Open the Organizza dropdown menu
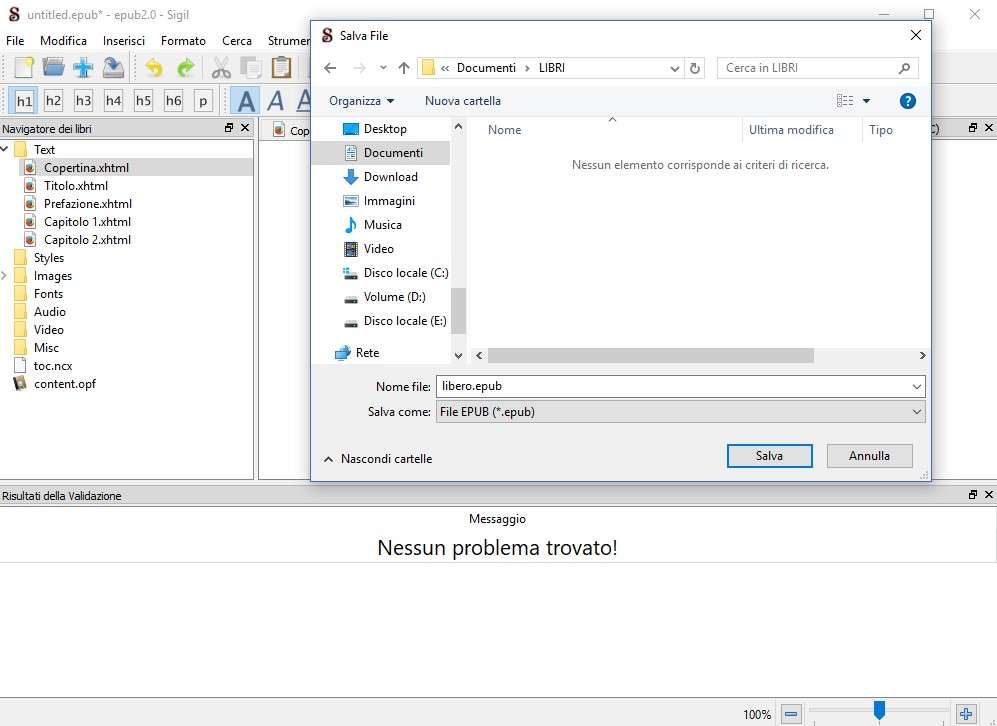Screen dimensions: 997x726 [361, 101]
